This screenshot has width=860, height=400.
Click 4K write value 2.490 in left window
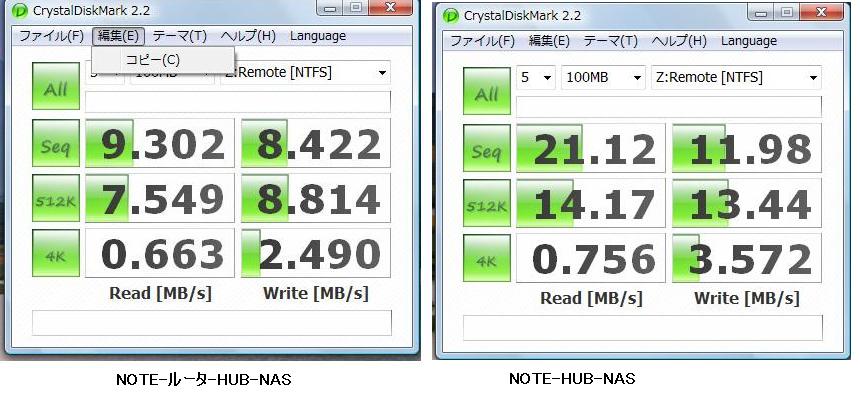[316, 253]
